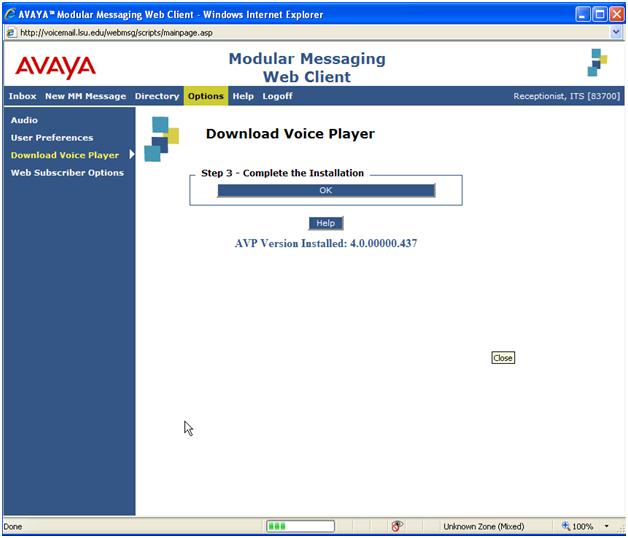Open New MM Message
Viewport: 628px width, 538px height.
pos(85,96)
